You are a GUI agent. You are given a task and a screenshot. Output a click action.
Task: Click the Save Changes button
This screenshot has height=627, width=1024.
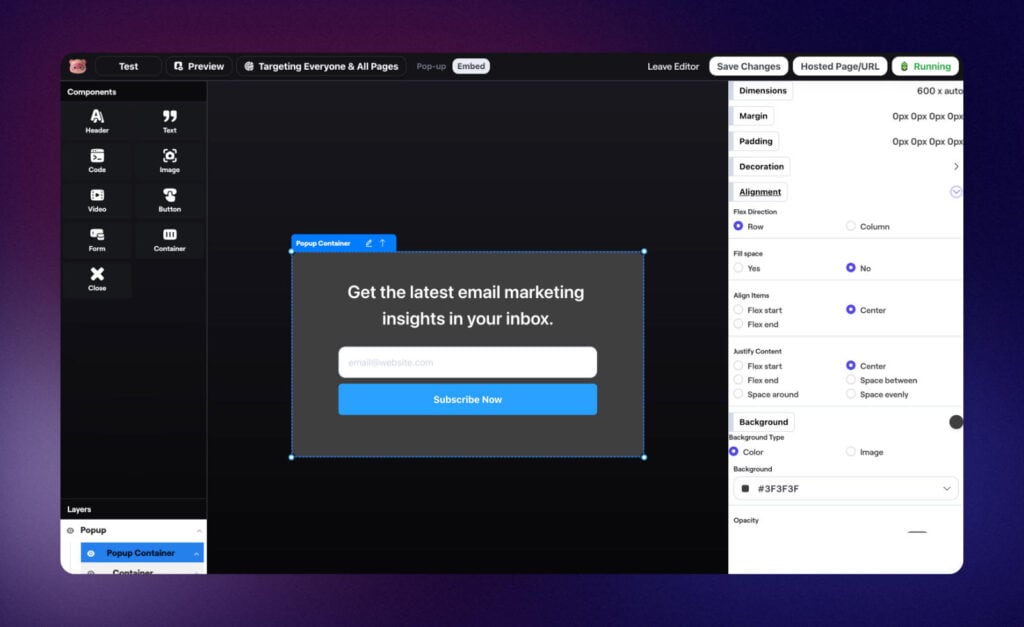click(x=748, y=67)
